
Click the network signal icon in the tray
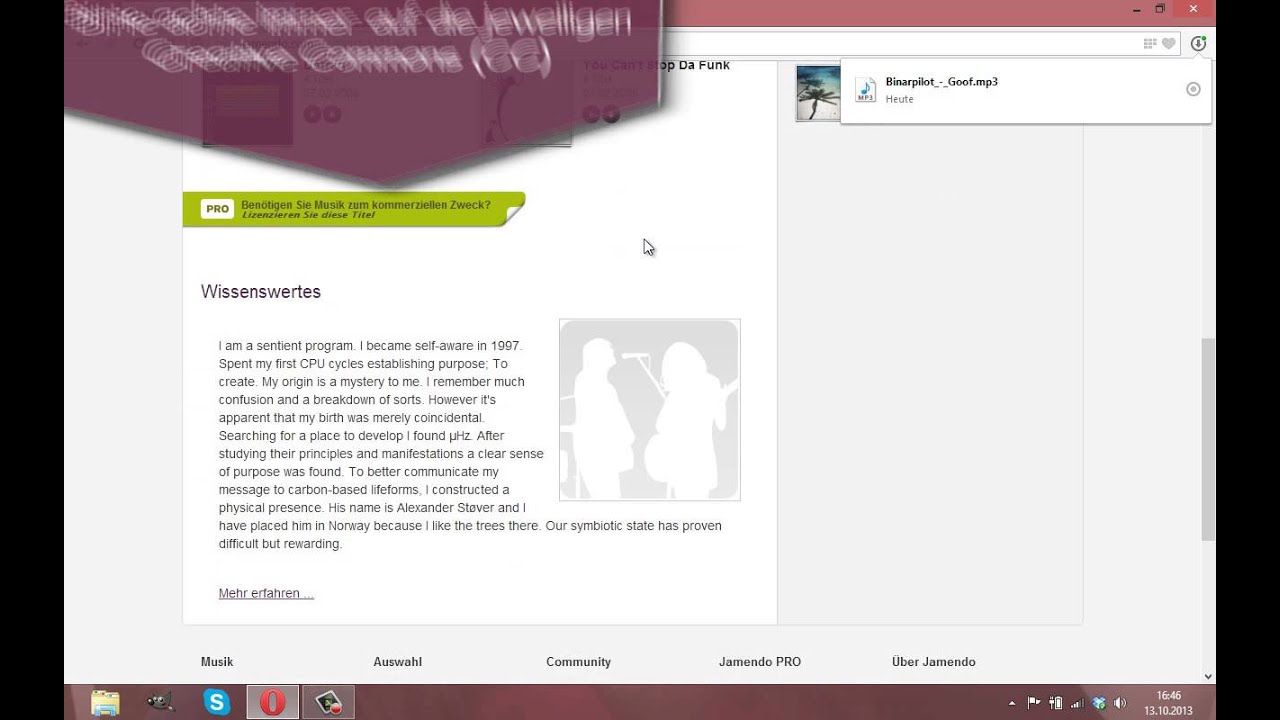tap(1076, 703)
